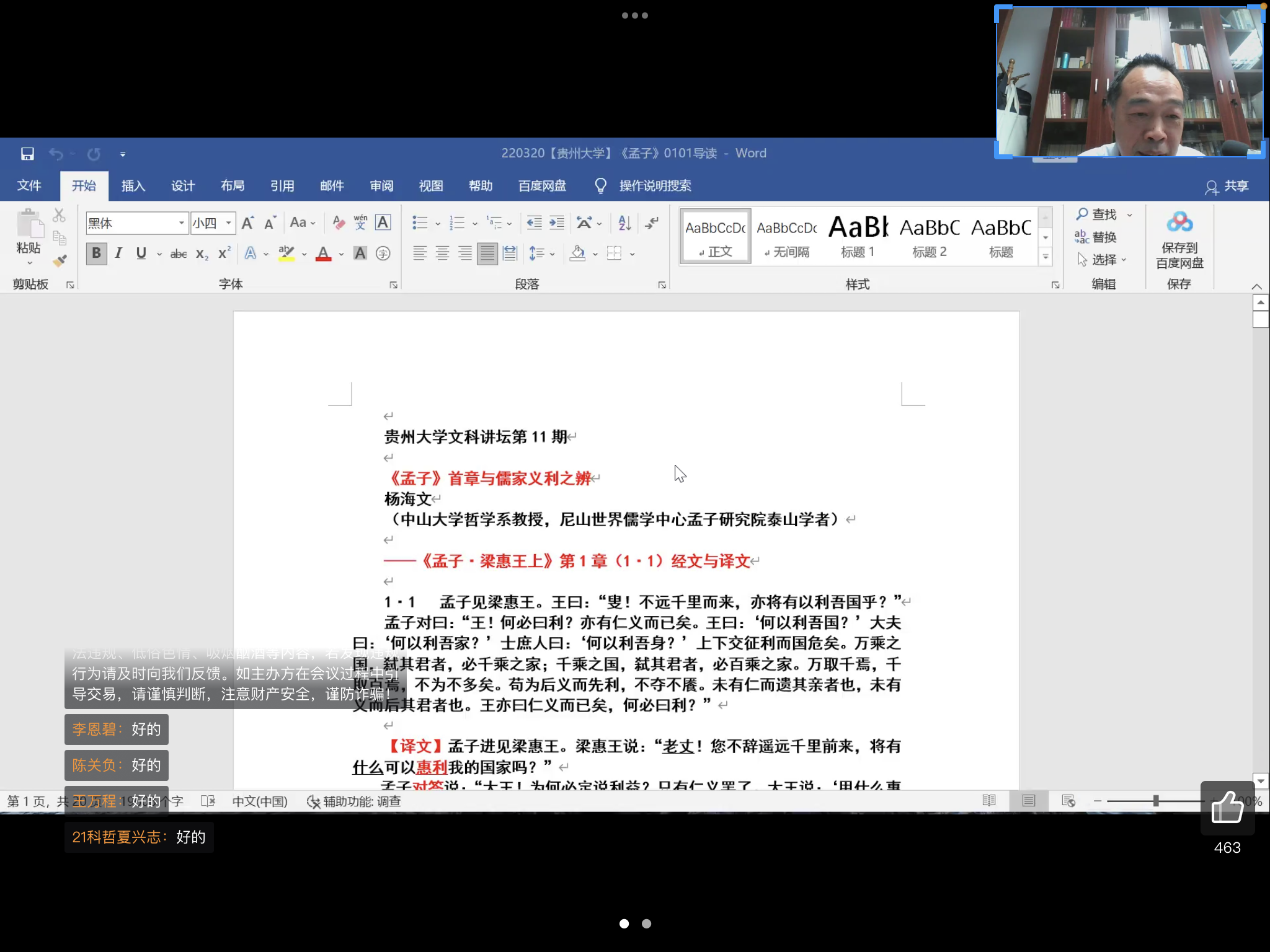Switch to the 设计 ribbon tab
1270x952 pixels.
click(183, 186)
